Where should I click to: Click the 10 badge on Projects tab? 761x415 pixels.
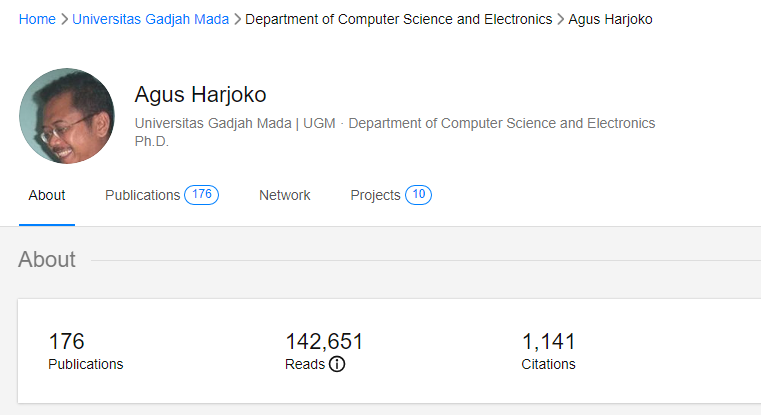click(x=419, y=195)
